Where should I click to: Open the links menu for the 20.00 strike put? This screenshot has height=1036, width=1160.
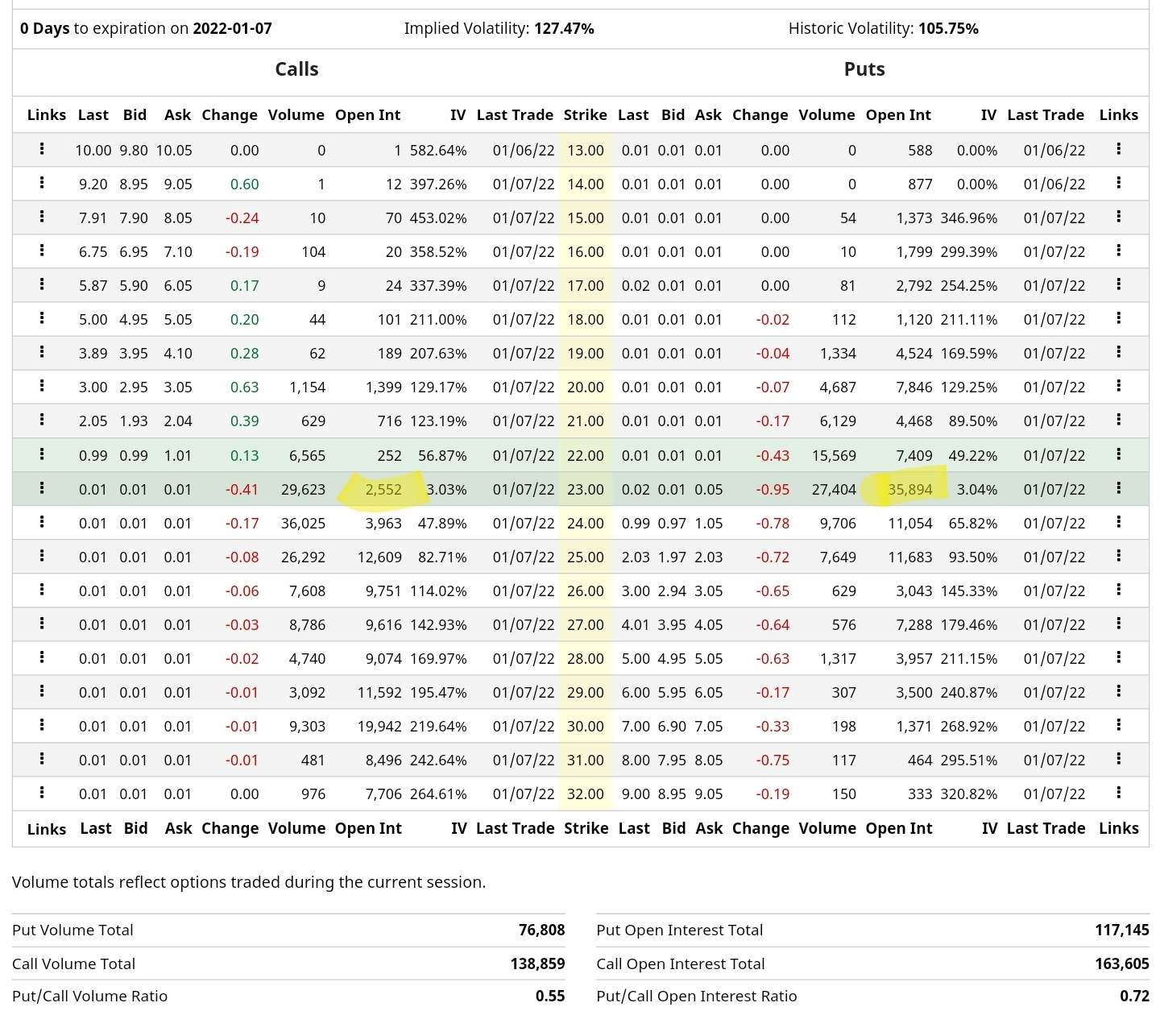click(x=1119, y=387)
